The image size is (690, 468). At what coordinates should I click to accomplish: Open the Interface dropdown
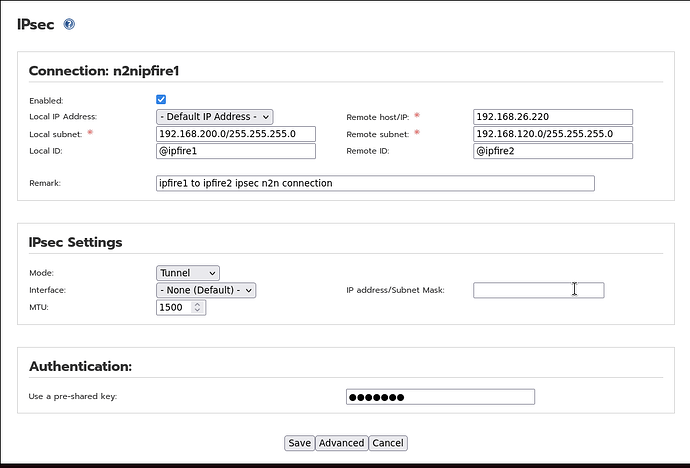click(206, 290)
